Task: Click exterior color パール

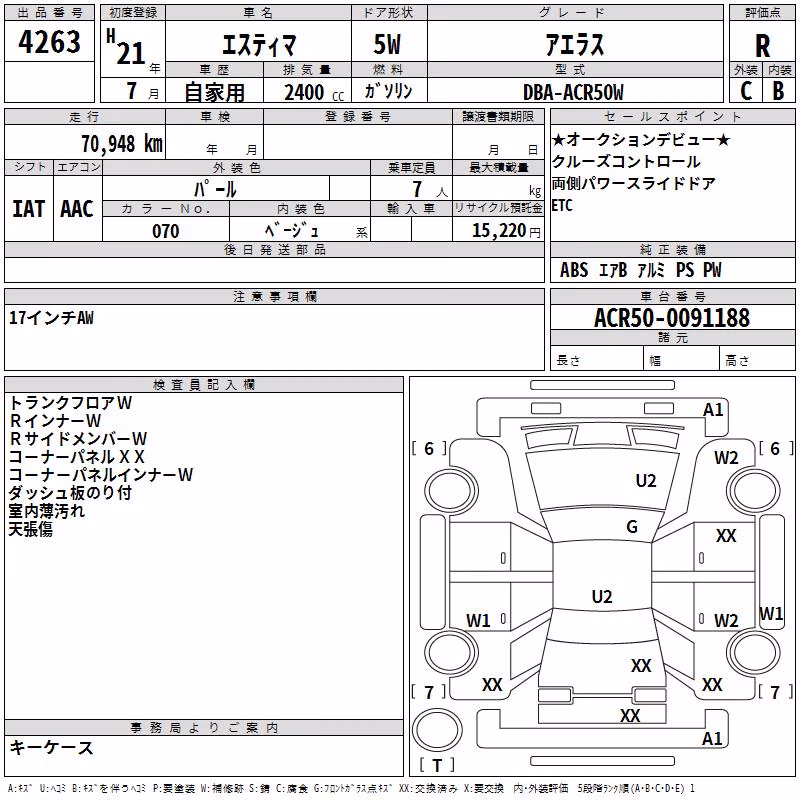Action: point(215,189)
